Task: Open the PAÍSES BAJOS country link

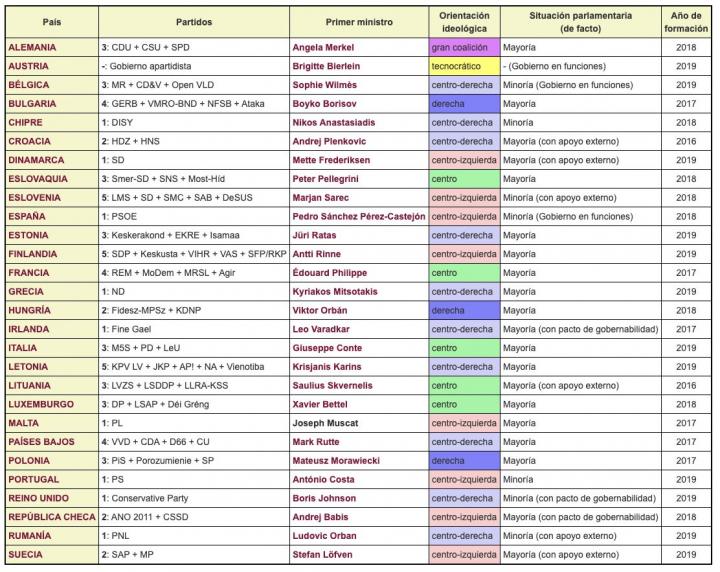Action: click(x=41, y=442)
